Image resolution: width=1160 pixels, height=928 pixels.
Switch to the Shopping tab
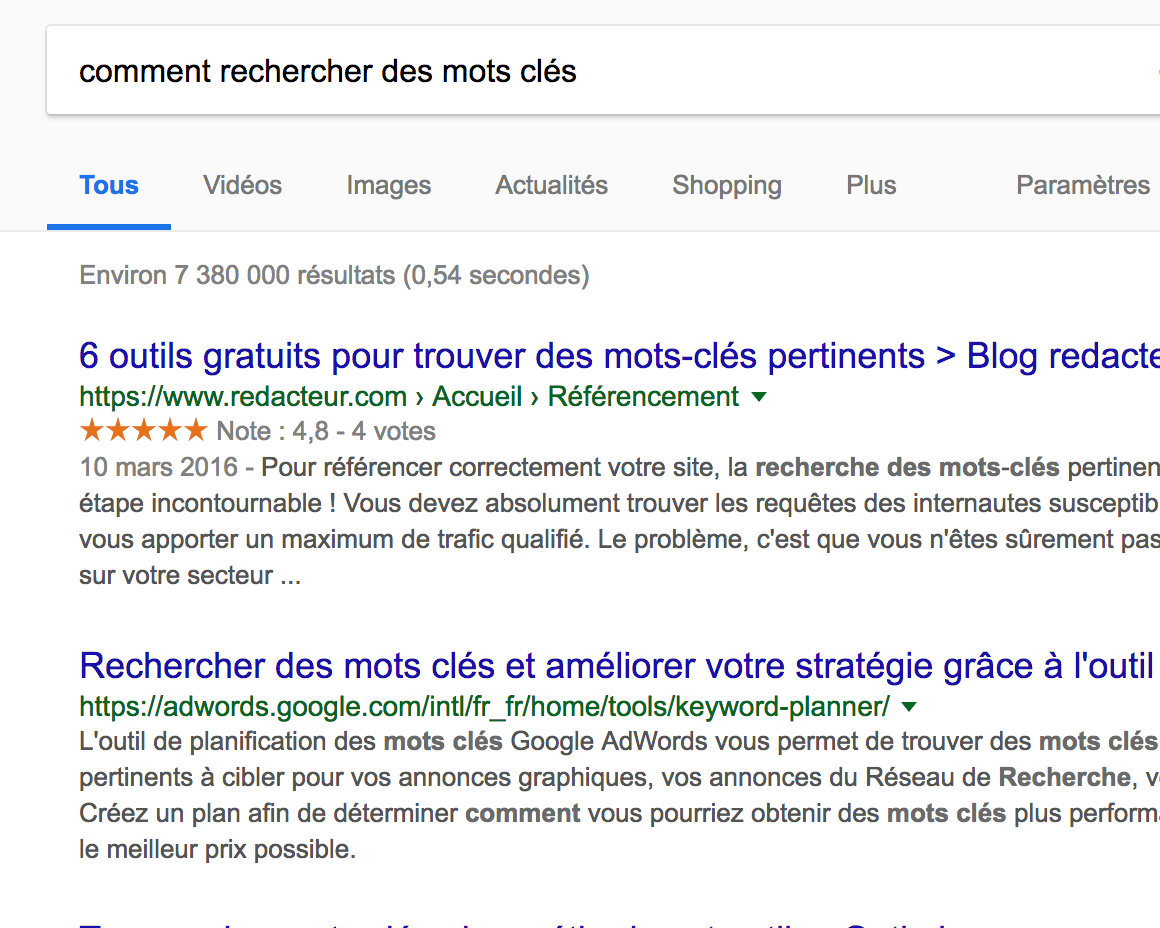point(726,186)
